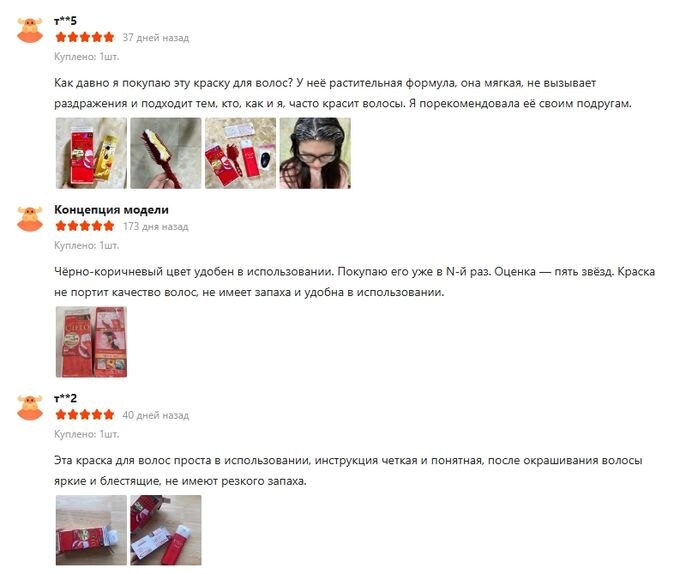680x574 pixels.
Task: Click the star rating of reviewer т**2
Action: click(x=85, y=415)
